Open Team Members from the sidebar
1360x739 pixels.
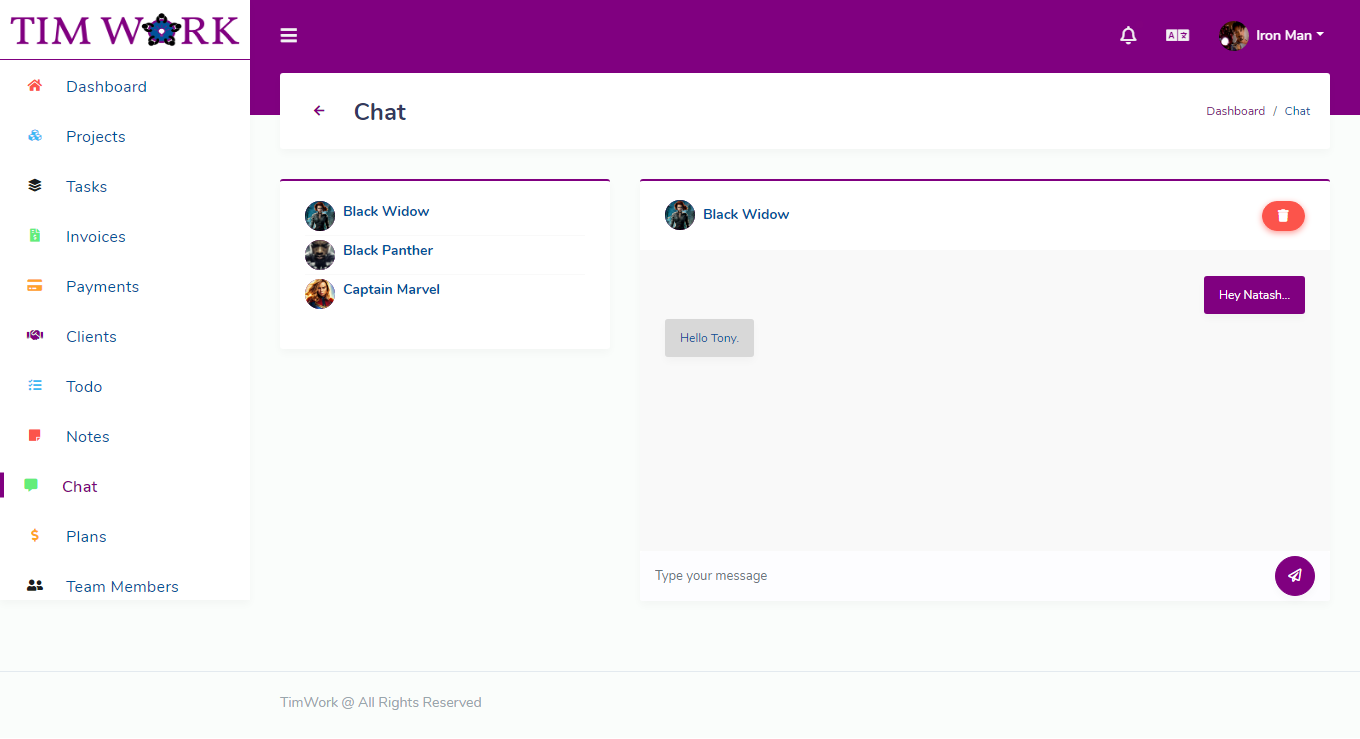(x=121, y=586)
